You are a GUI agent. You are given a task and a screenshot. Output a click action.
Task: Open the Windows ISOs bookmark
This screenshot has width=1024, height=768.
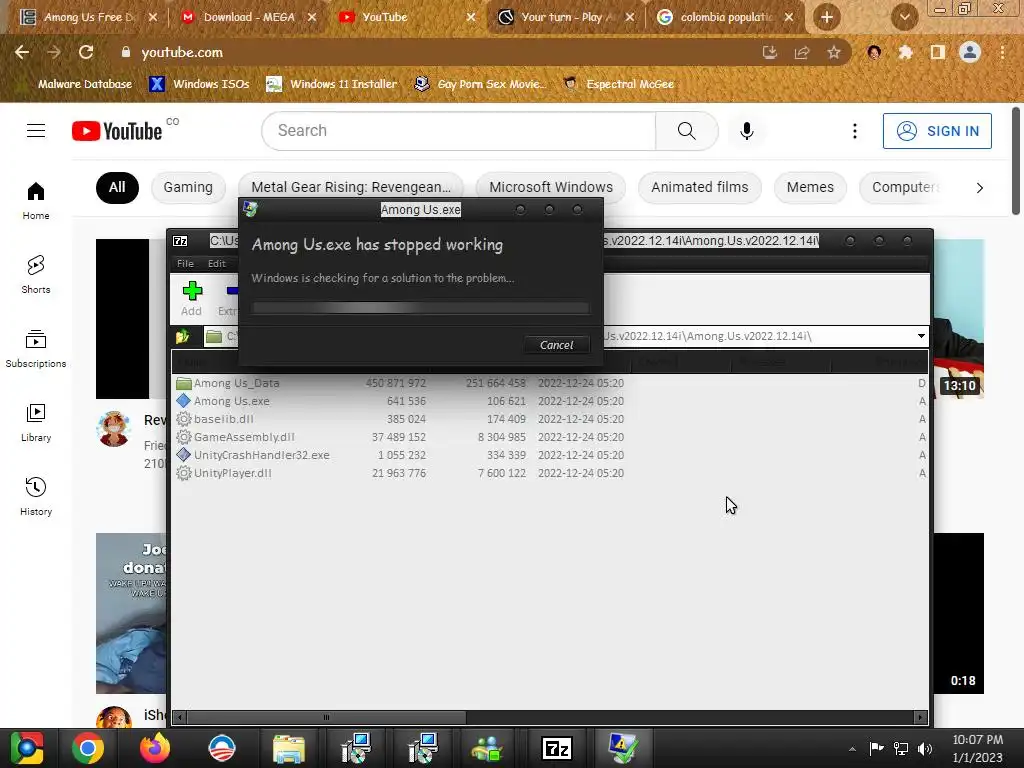(x=200, y=84)
